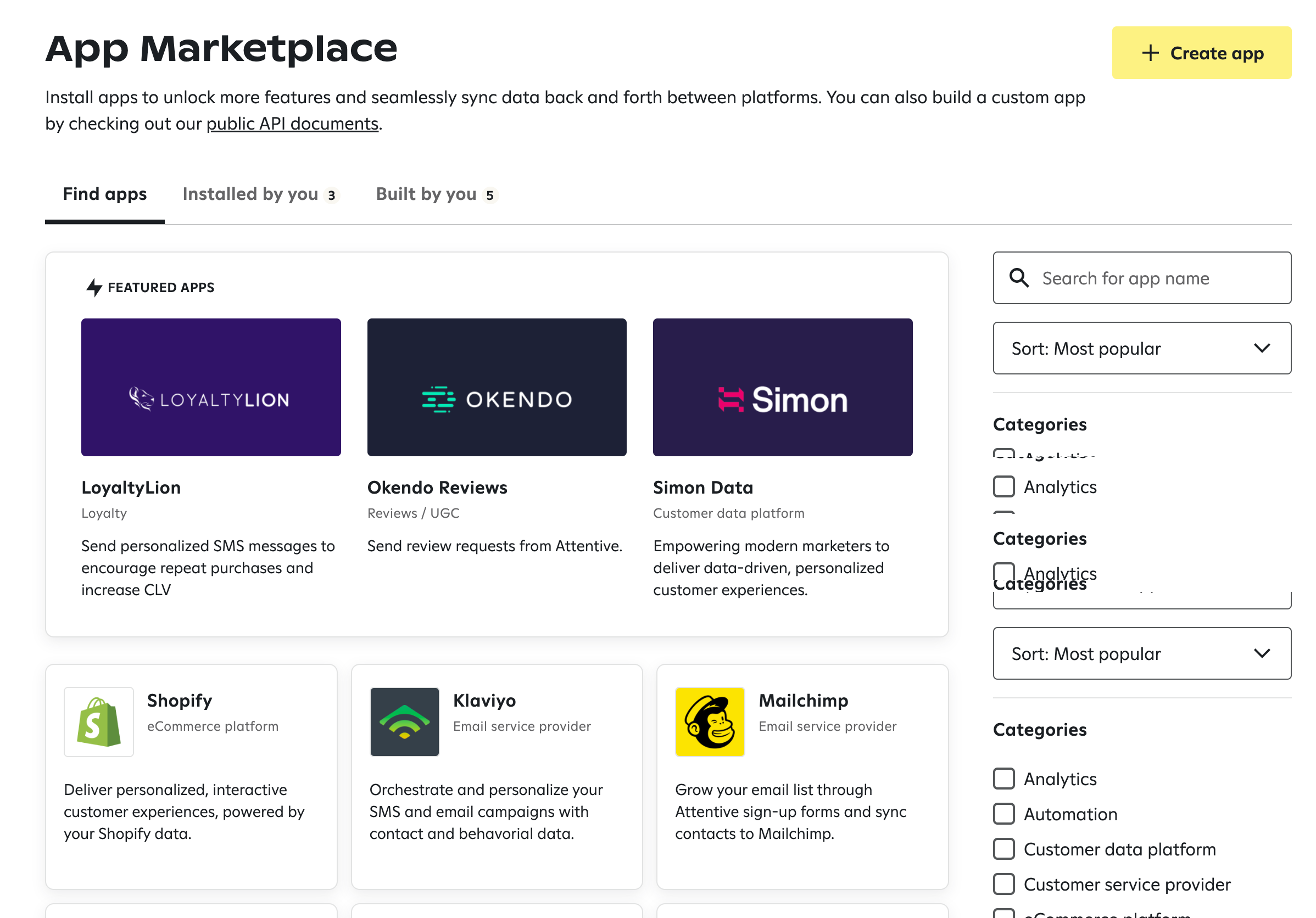Open the Klaviyo app card title
This screenshot has height=918, width=1316.
click(x=484, y=701)
